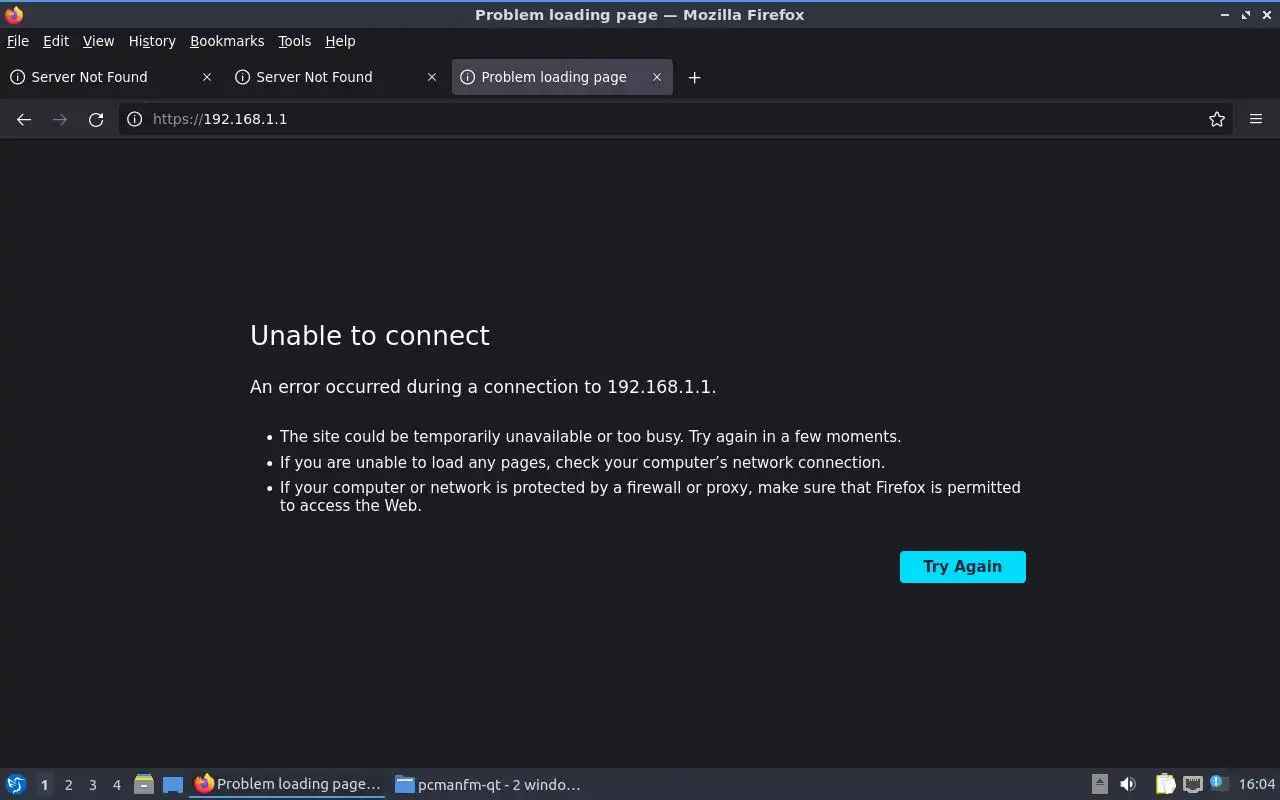This screenshot has width=1280, height=800.
Task: Click the Try Again button
Action: 963,567
